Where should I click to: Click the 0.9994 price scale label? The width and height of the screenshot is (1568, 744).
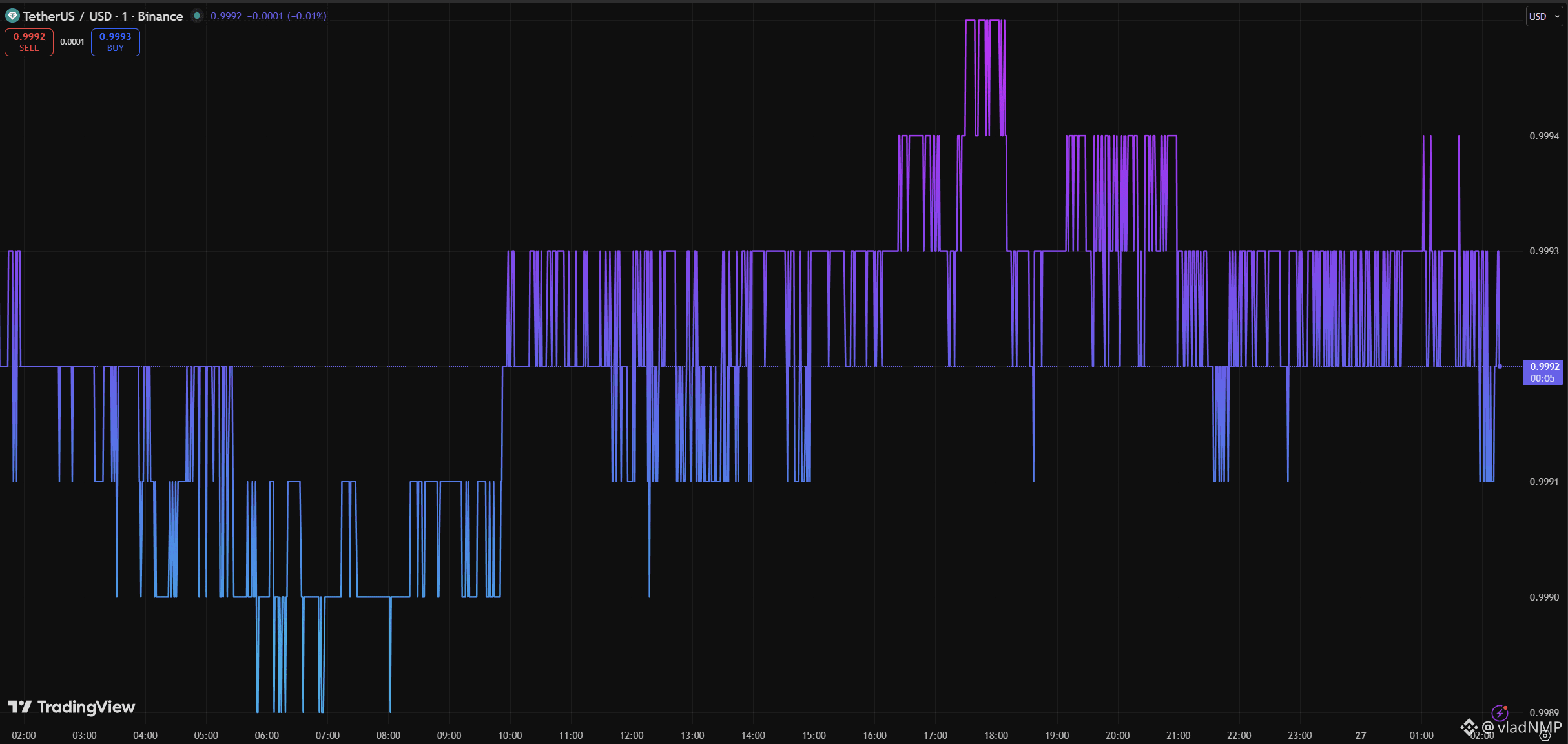click(x=1543, y=136)
